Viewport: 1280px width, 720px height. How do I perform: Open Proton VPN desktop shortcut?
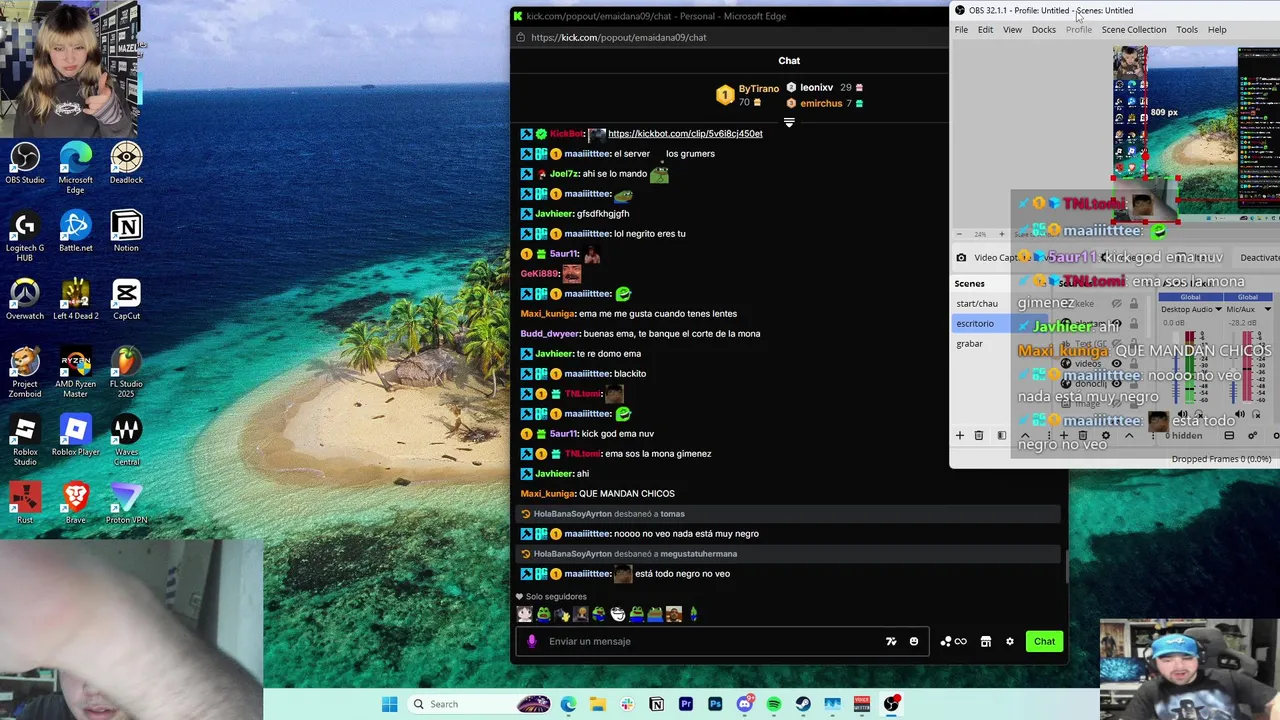click(x=126, y=504)
